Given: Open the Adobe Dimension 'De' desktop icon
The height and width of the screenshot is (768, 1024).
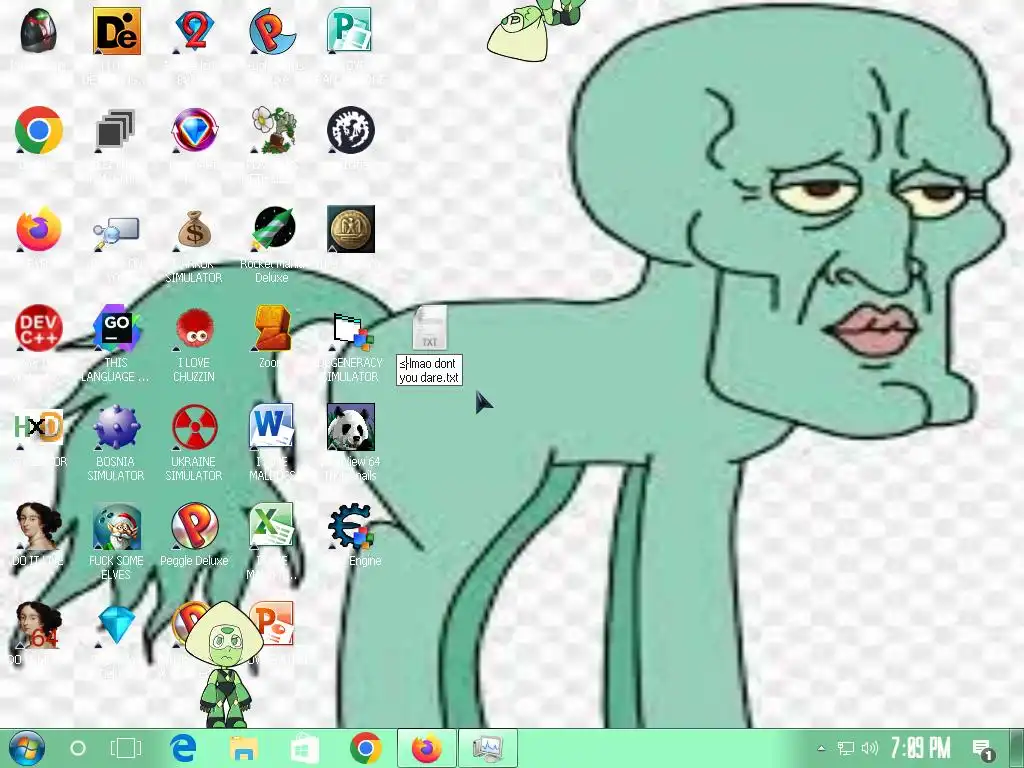Looking at the screenshot, I should pos(116,31).
